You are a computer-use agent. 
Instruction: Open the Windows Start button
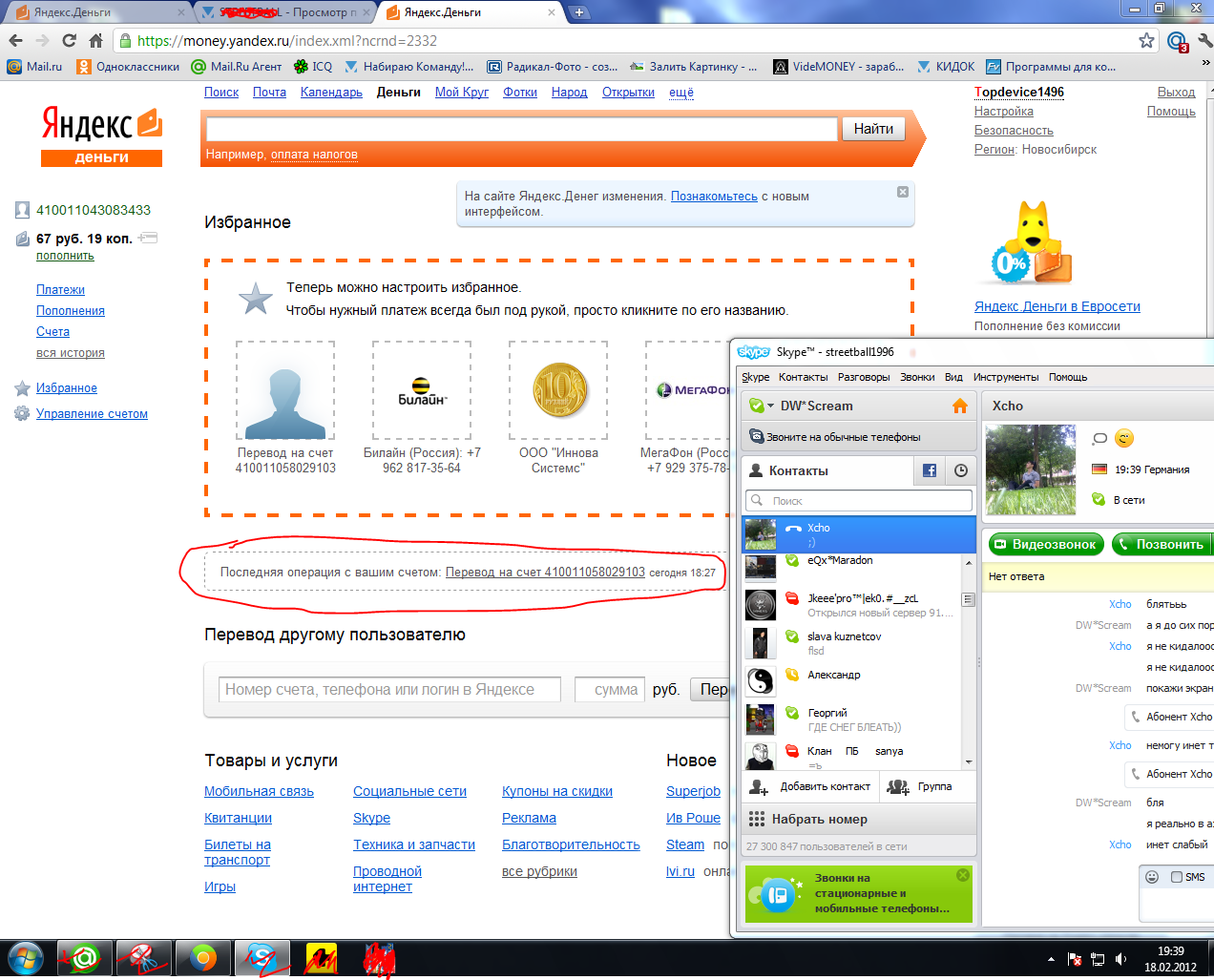click(26, 958)
